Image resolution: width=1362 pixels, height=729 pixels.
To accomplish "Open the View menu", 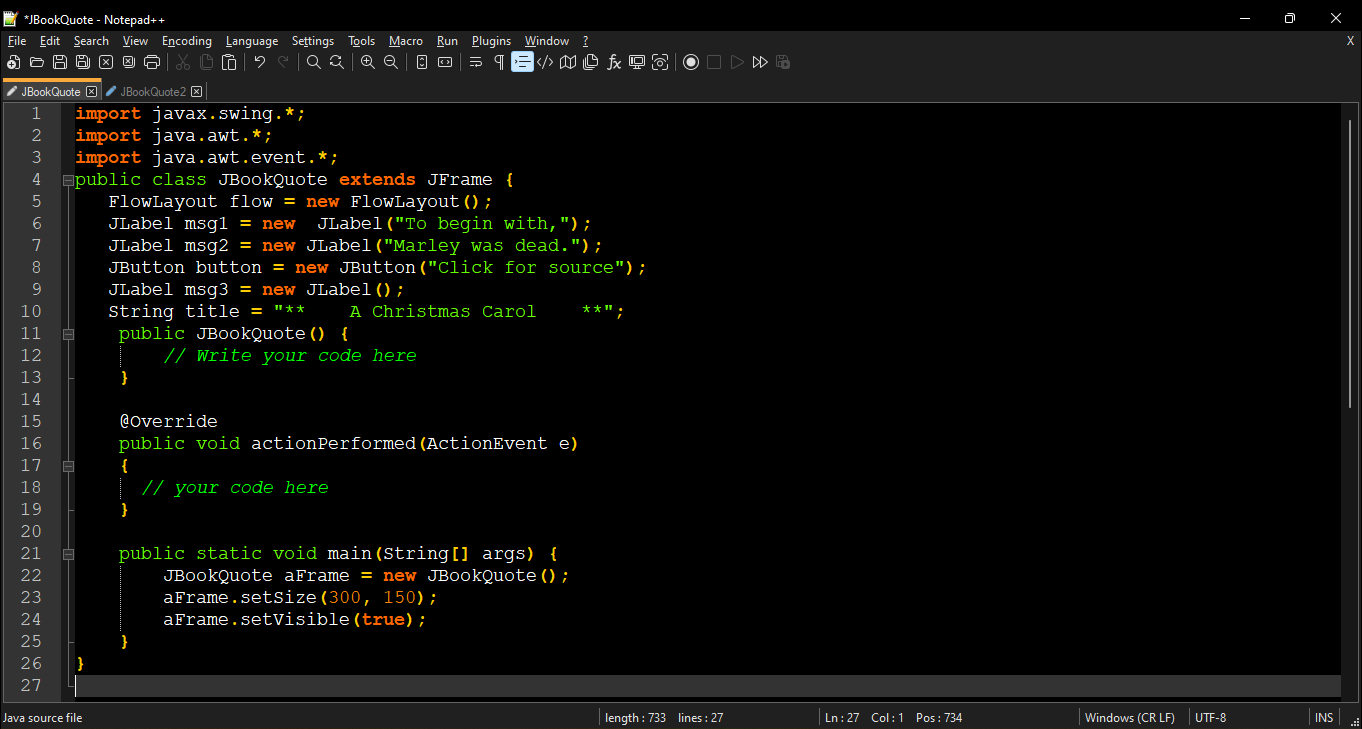I will pos(135,41).
